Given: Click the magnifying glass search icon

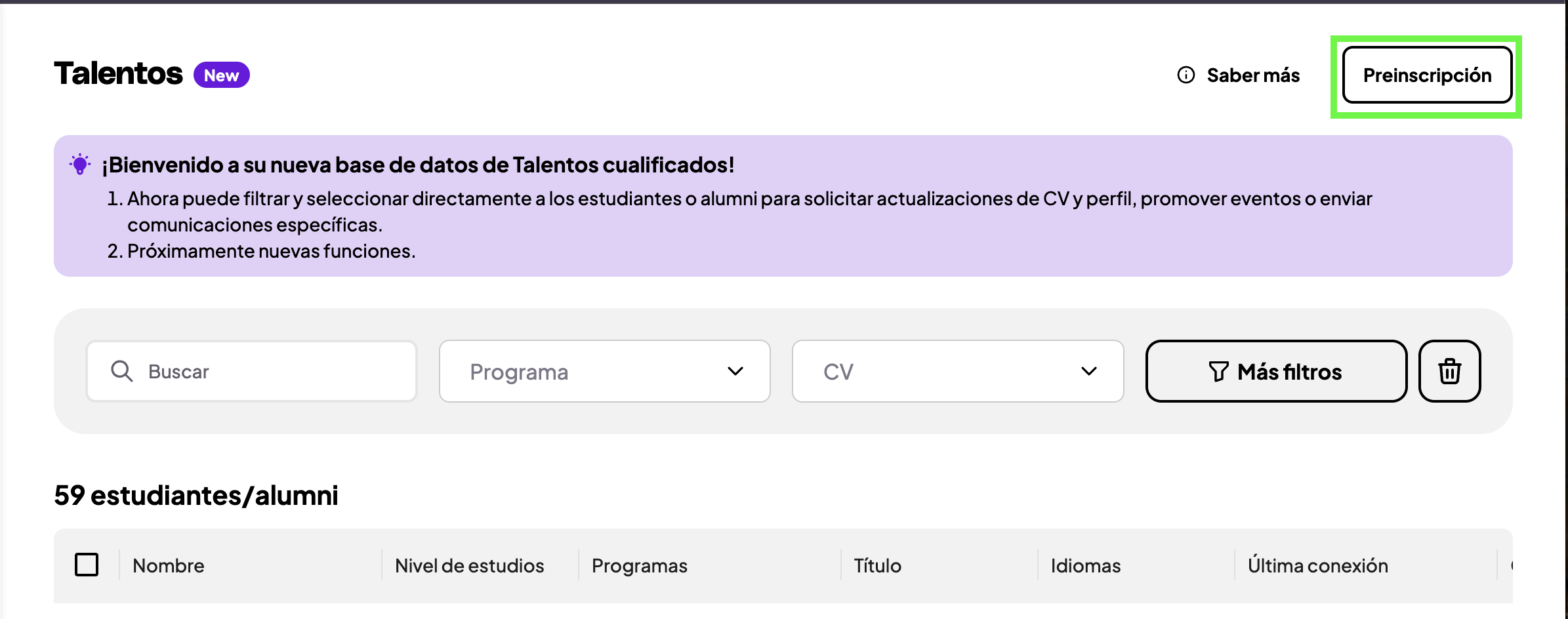Looking at the screenshot, I should [121, 371].
